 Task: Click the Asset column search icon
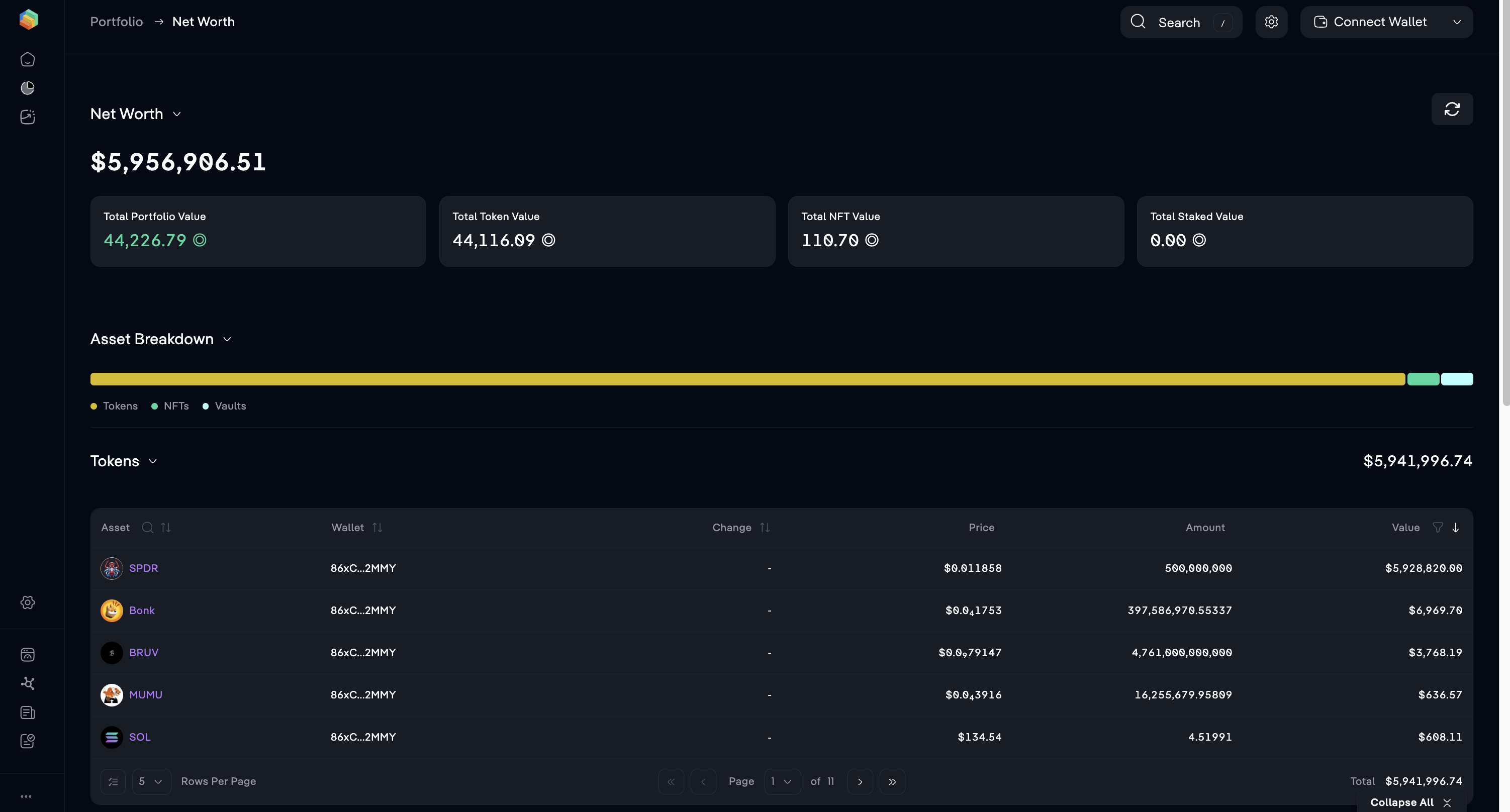point(147,527)
